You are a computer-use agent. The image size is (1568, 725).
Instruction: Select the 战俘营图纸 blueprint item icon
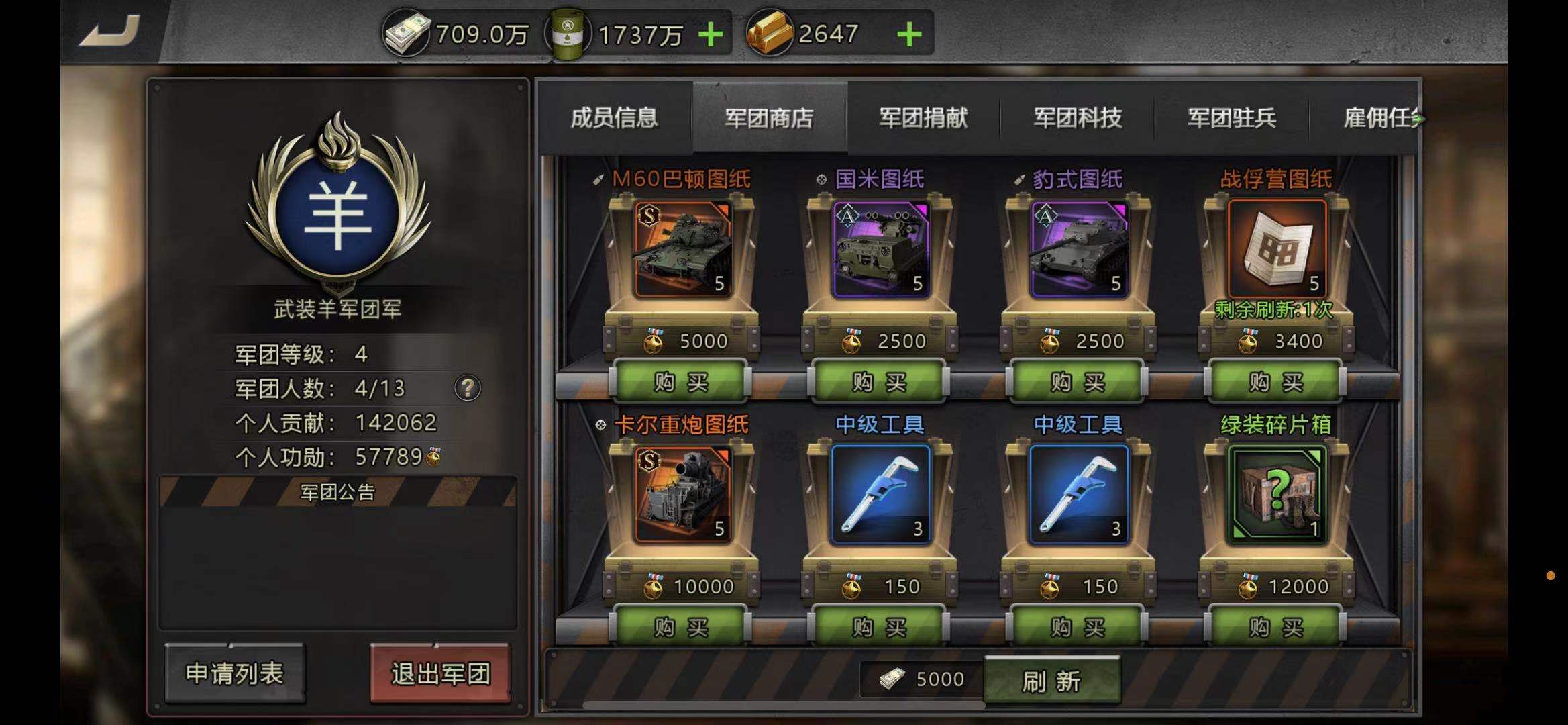click(x=1277, y=248)
